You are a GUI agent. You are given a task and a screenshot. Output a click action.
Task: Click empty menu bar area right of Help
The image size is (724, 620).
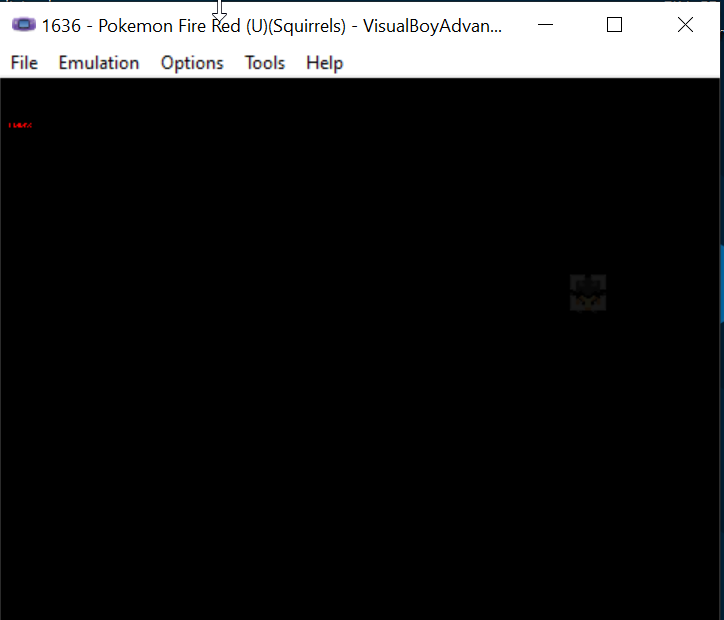point(530,63)
